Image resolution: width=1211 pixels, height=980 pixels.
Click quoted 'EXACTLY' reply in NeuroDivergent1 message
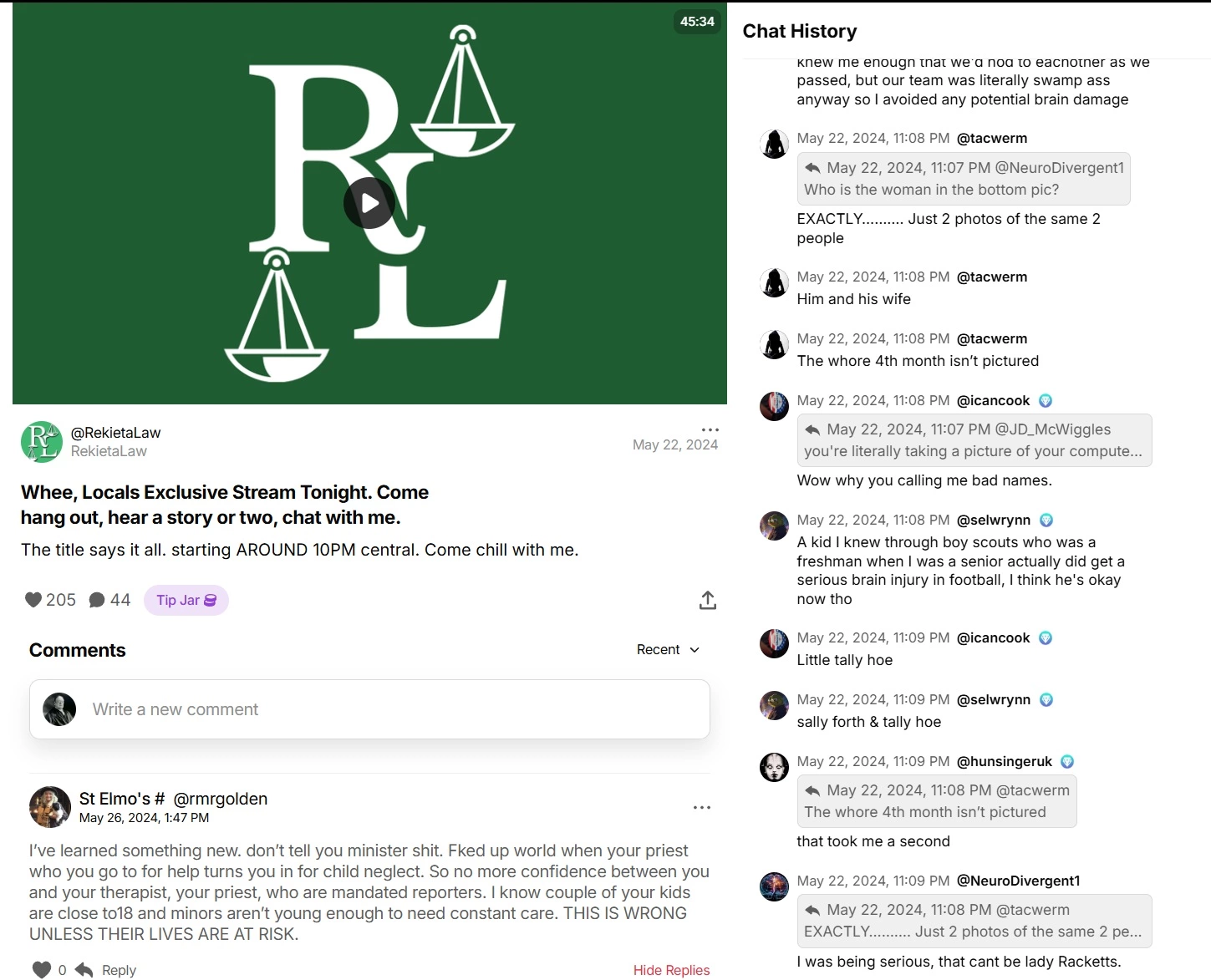[x=974, y=921]
